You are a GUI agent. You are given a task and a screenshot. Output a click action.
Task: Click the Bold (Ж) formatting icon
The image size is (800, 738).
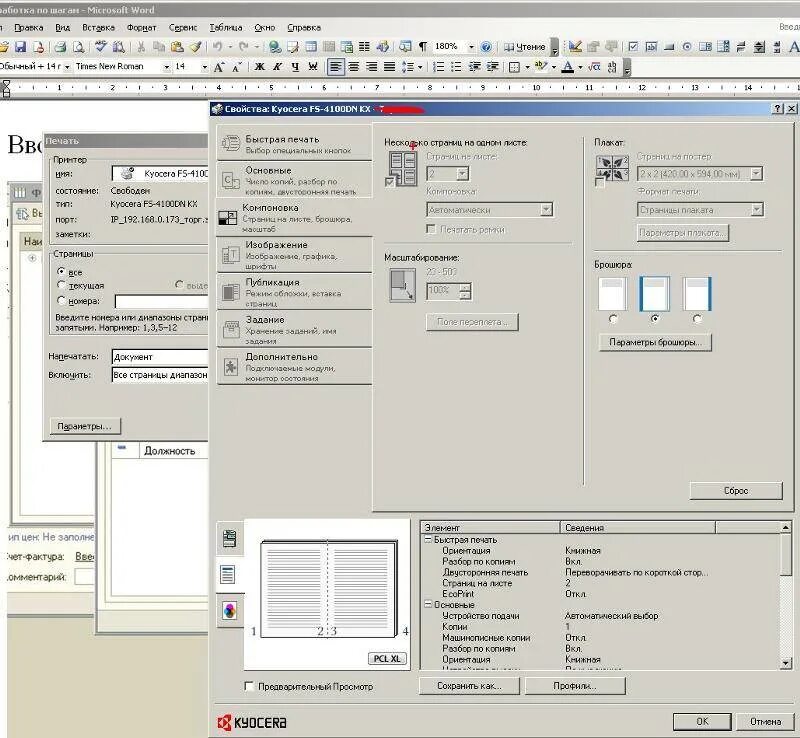260,67
